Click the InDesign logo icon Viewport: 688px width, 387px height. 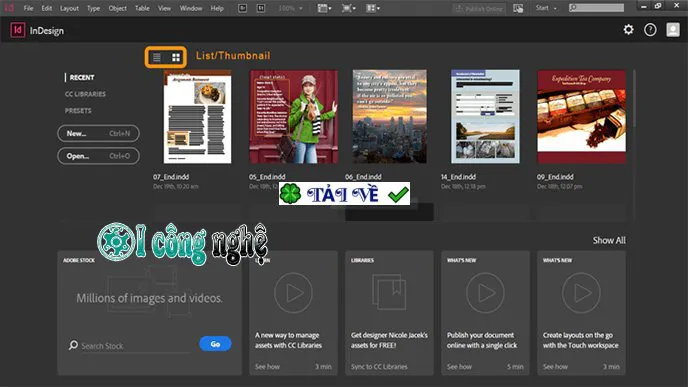tap(18, 30)
